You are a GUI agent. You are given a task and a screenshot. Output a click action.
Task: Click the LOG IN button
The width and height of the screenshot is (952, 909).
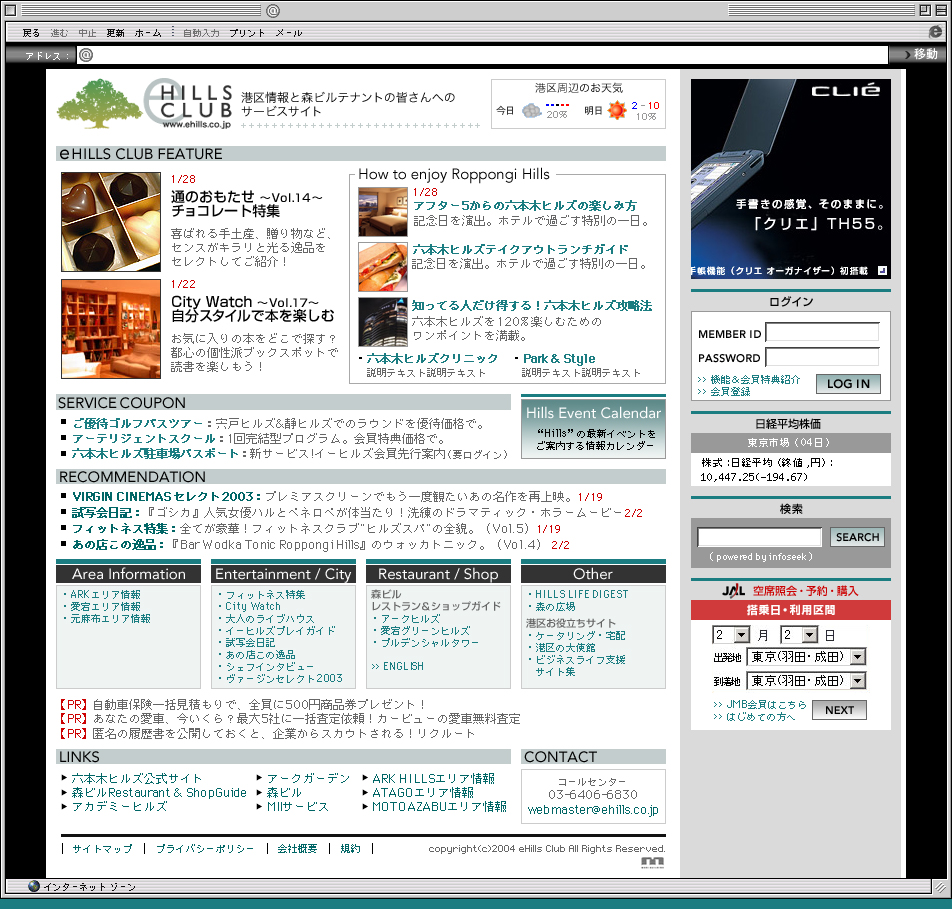tap(848, 384)
